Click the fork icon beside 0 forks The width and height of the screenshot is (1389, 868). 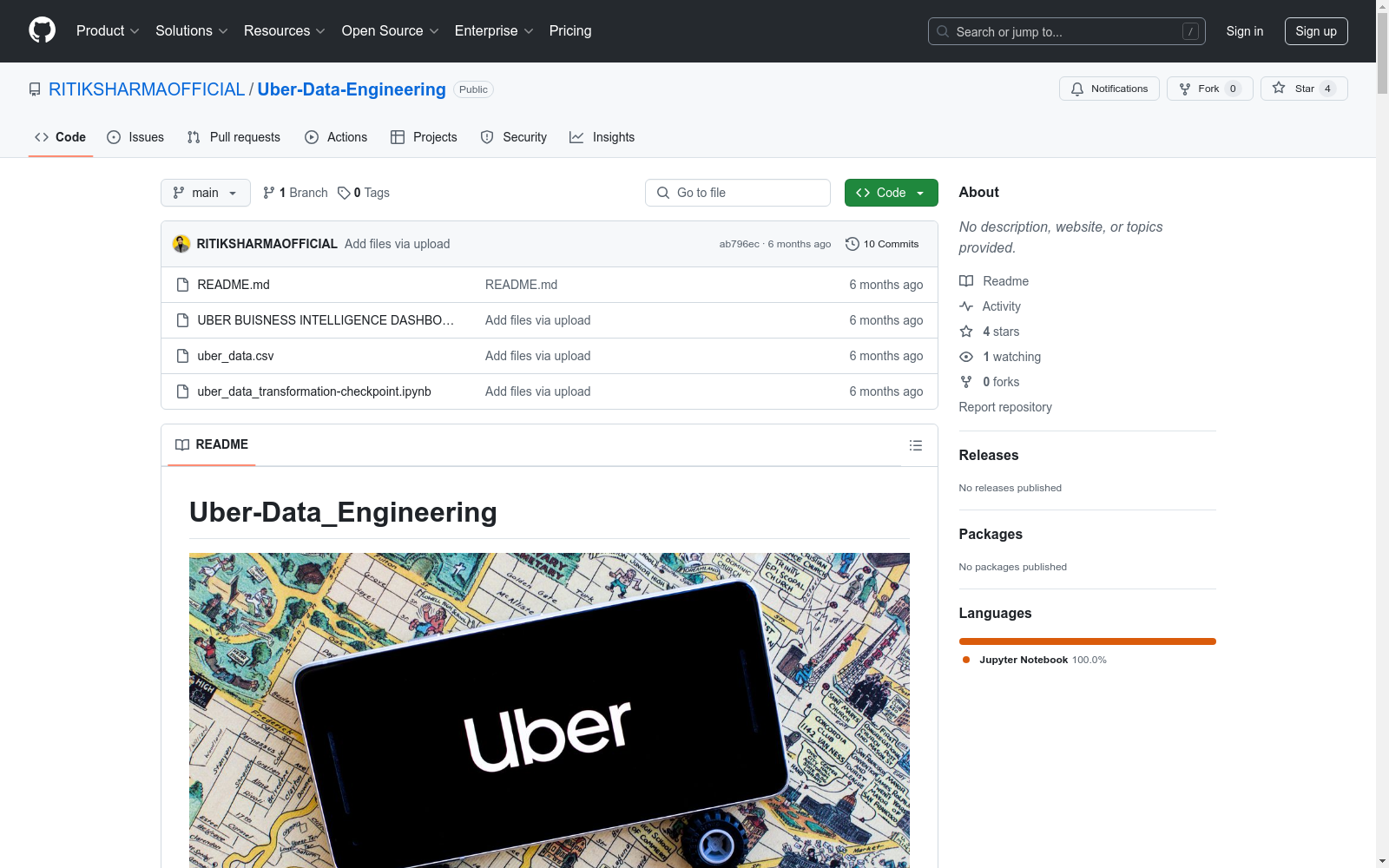click(x=966, y=382)
